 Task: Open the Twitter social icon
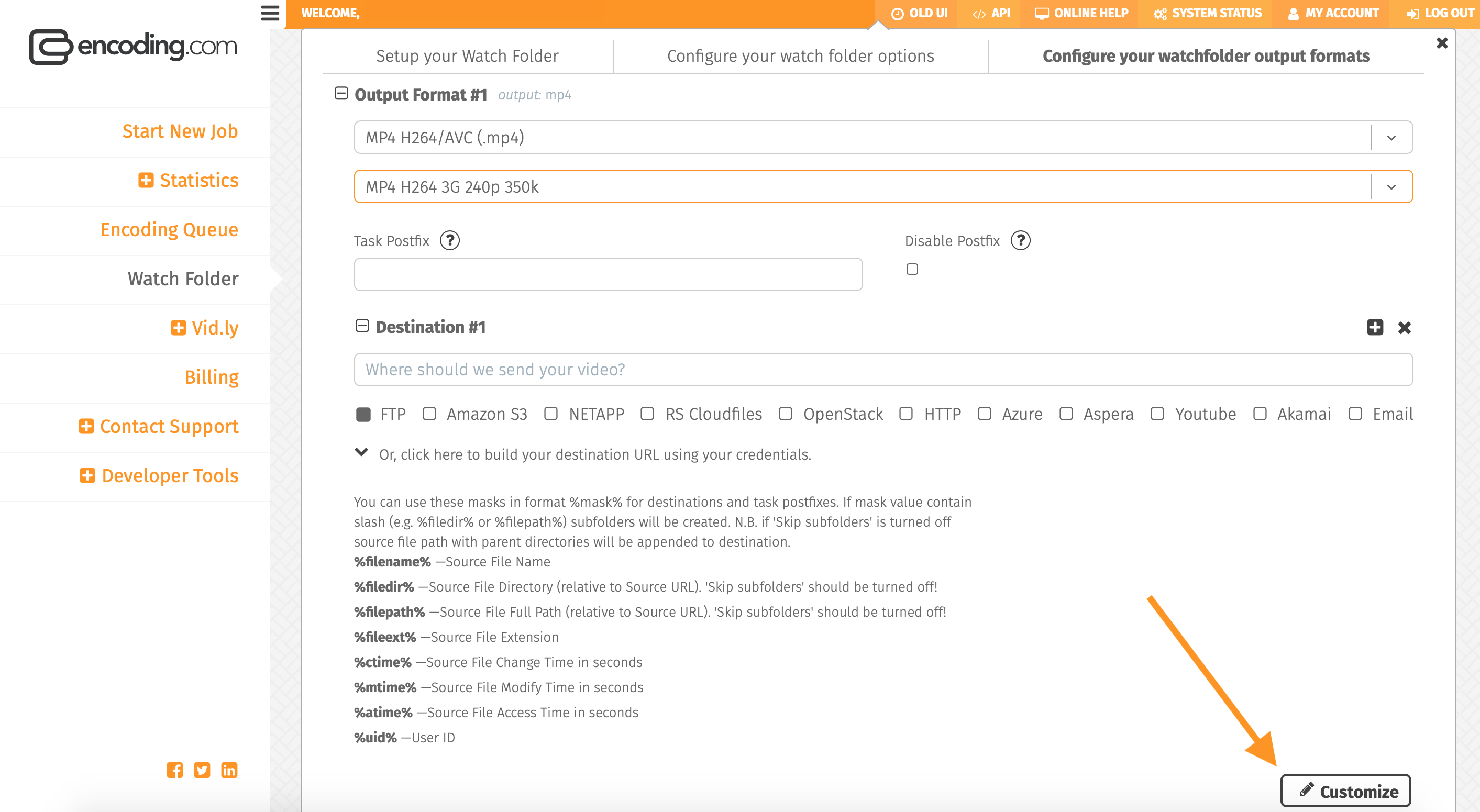[202, 770]
